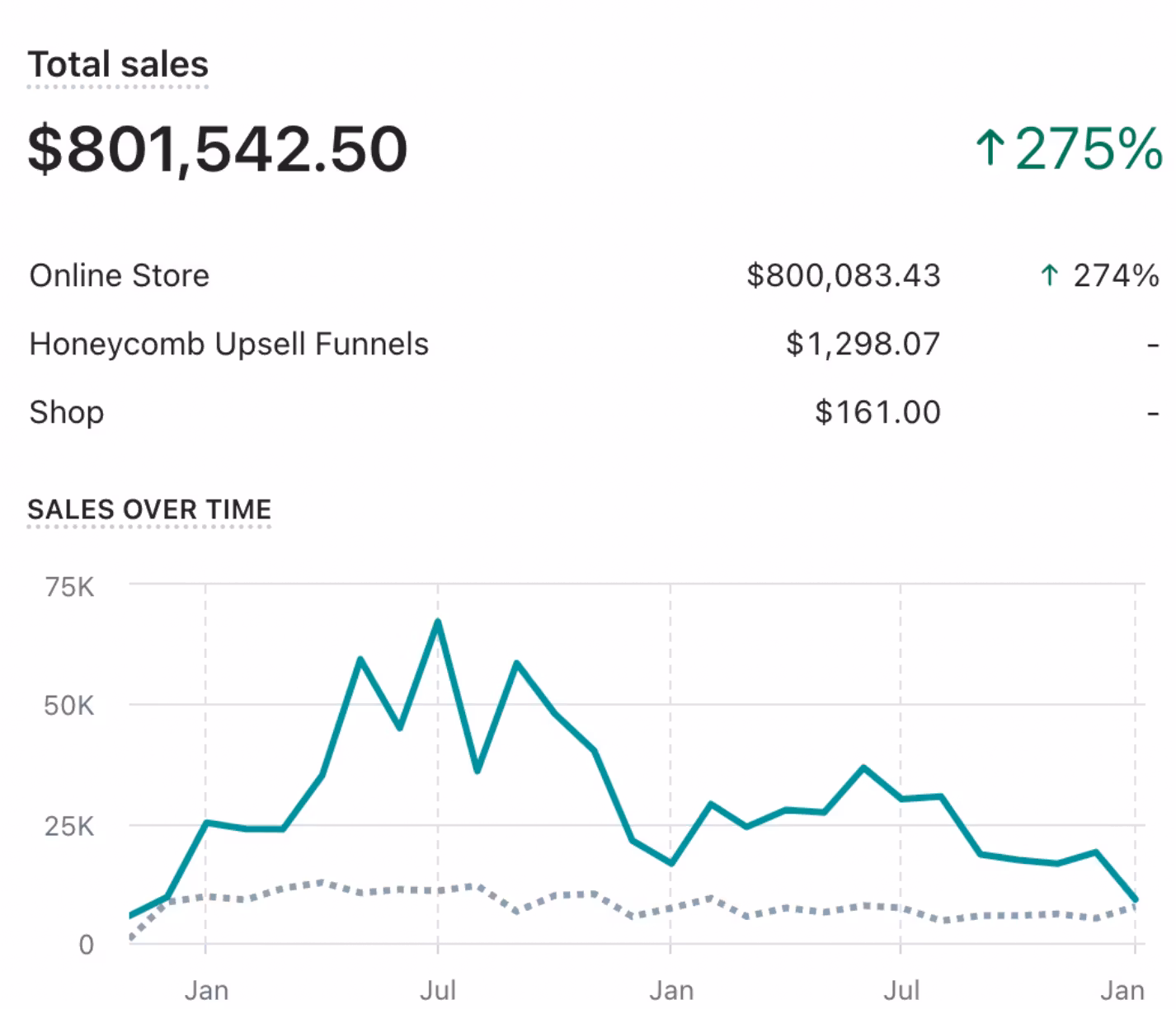Click the $800,083.43 Online Store amount

[843, 275]
